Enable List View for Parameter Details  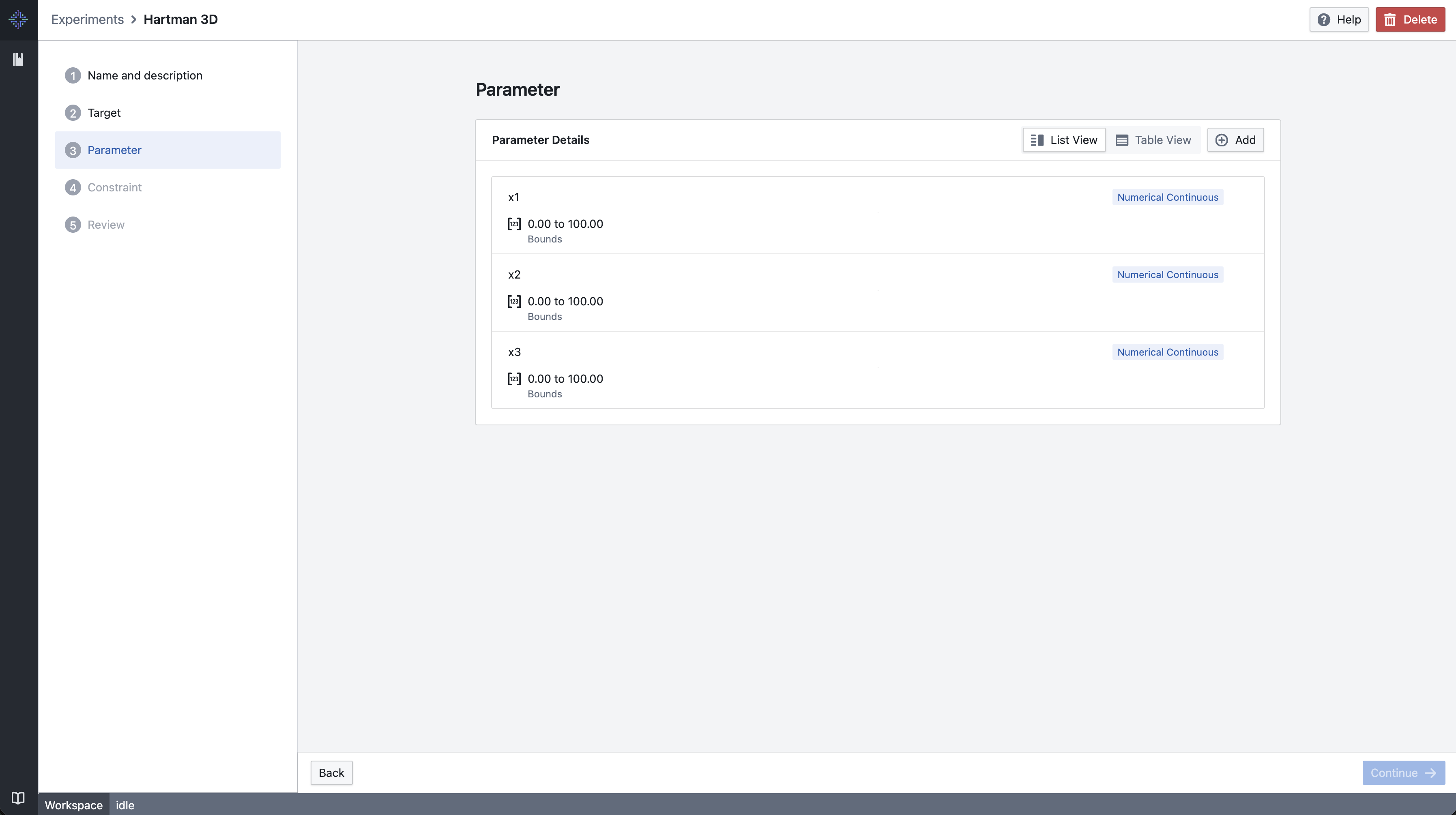(1064, 139)
